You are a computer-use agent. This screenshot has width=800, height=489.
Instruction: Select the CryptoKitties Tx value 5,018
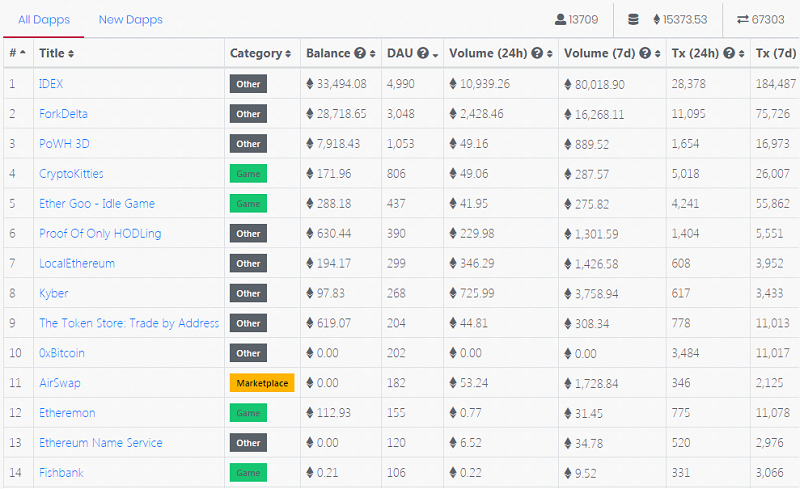tap(685, 174)
